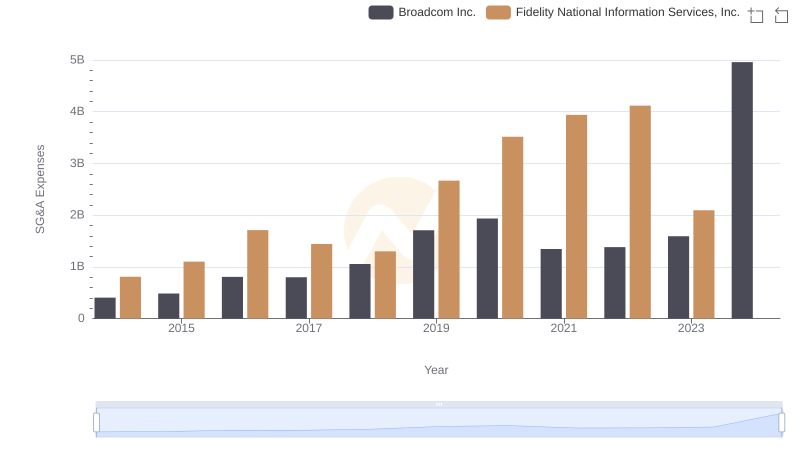Click Fidelity's bar for 2019
Viewport: 800px width, 461px height.
tap(449, 249)
